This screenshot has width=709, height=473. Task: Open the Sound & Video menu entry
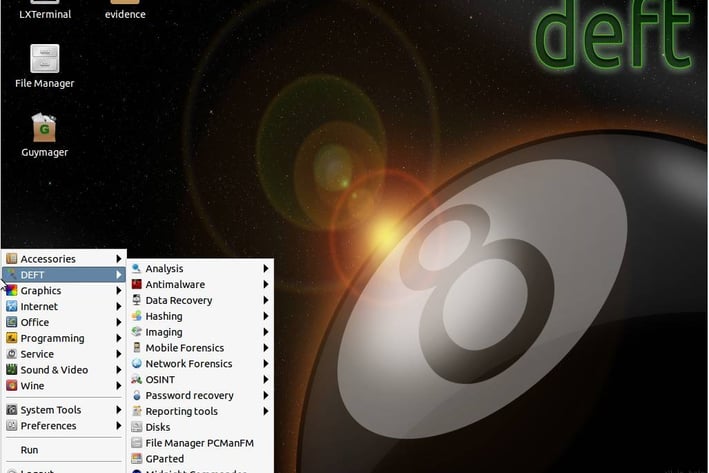64,369
